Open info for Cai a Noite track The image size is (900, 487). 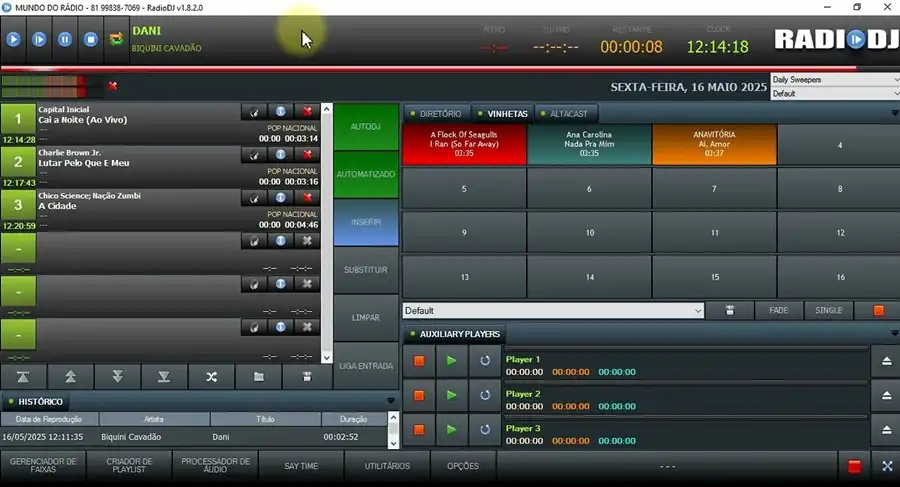tap(281, 111)
